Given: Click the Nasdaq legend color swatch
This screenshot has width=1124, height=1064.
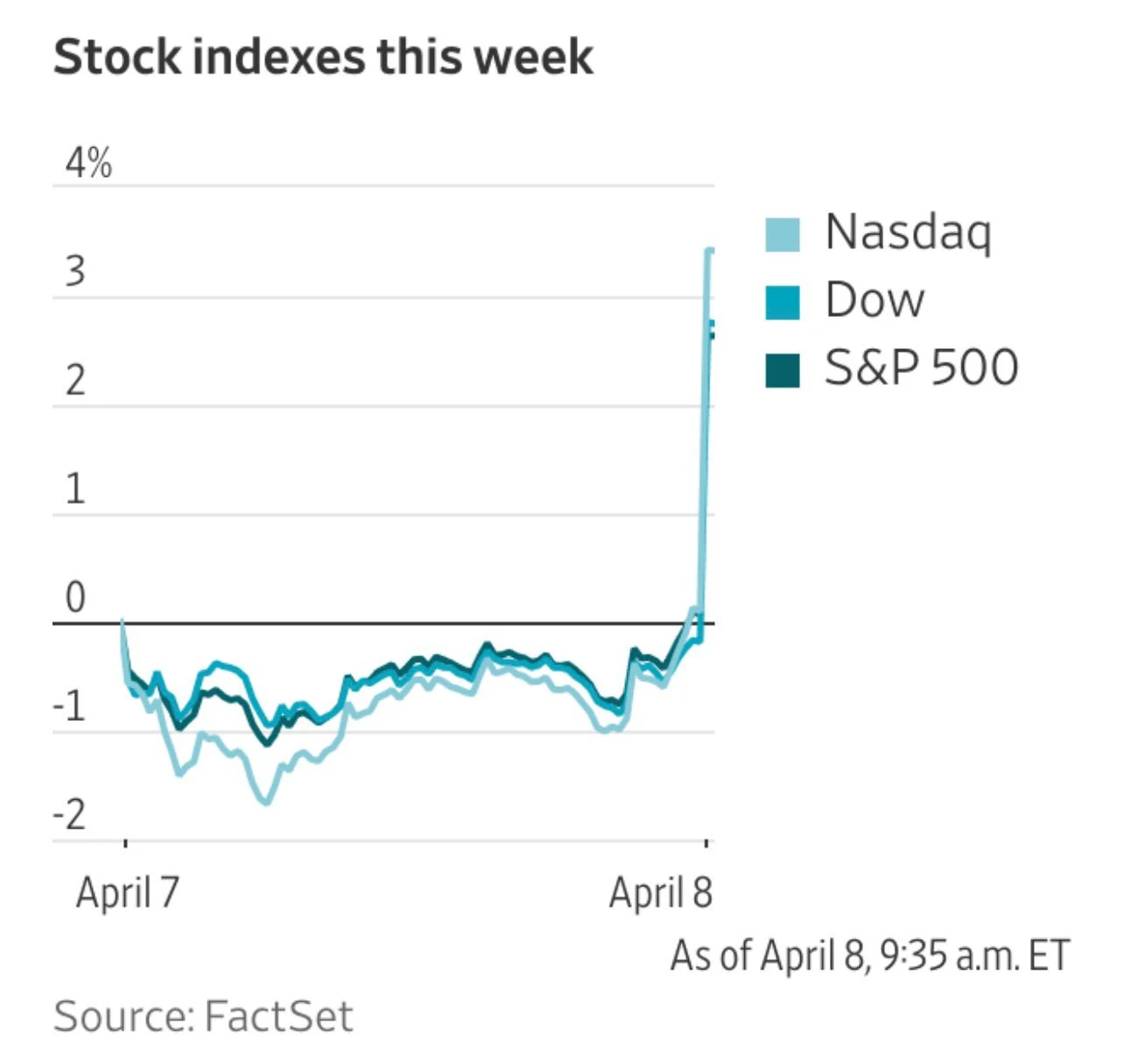Looking at the screenshot, I should [x=782, y=234].
